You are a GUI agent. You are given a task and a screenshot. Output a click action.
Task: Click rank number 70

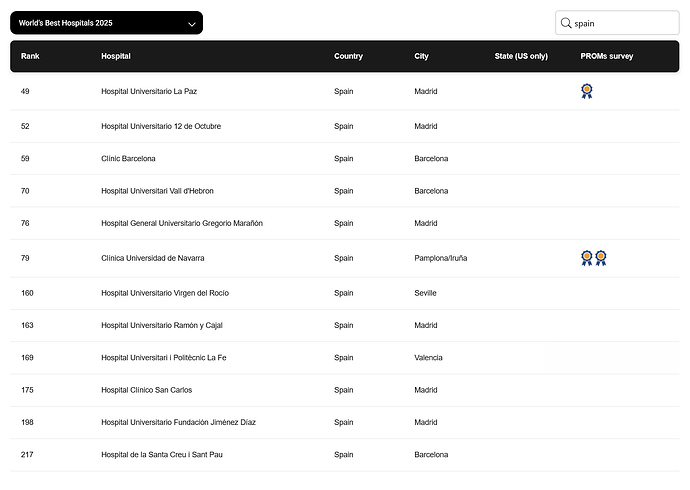click(x=25, y=191)
